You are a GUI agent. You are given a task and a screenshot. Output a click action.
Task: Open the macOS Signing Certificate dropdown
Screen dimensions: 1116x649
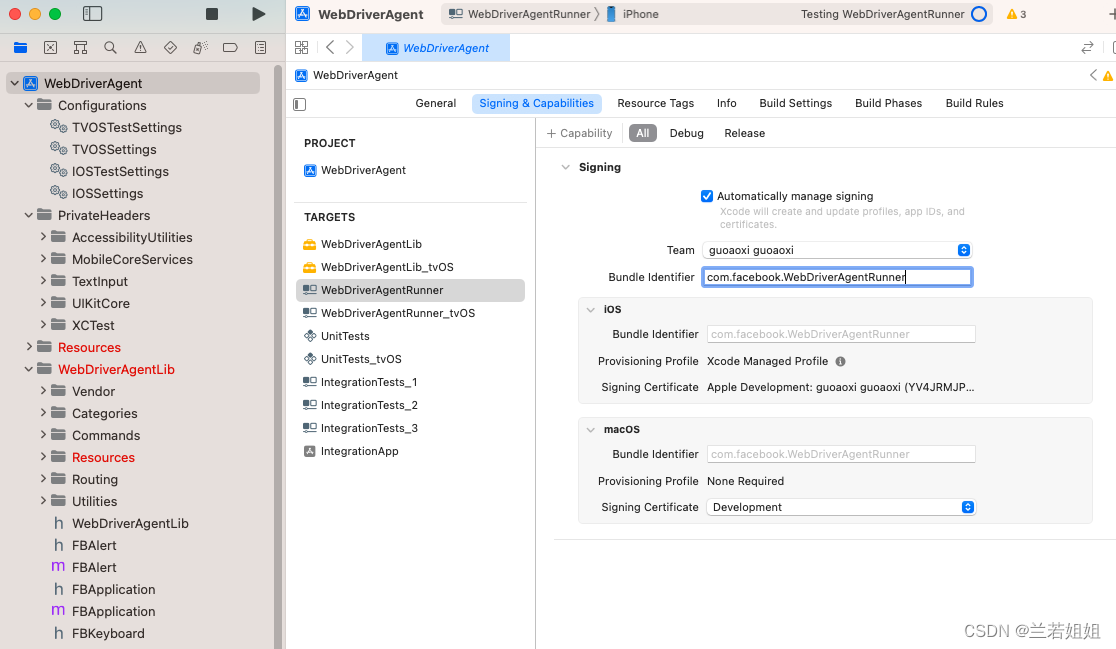(841, 507)
